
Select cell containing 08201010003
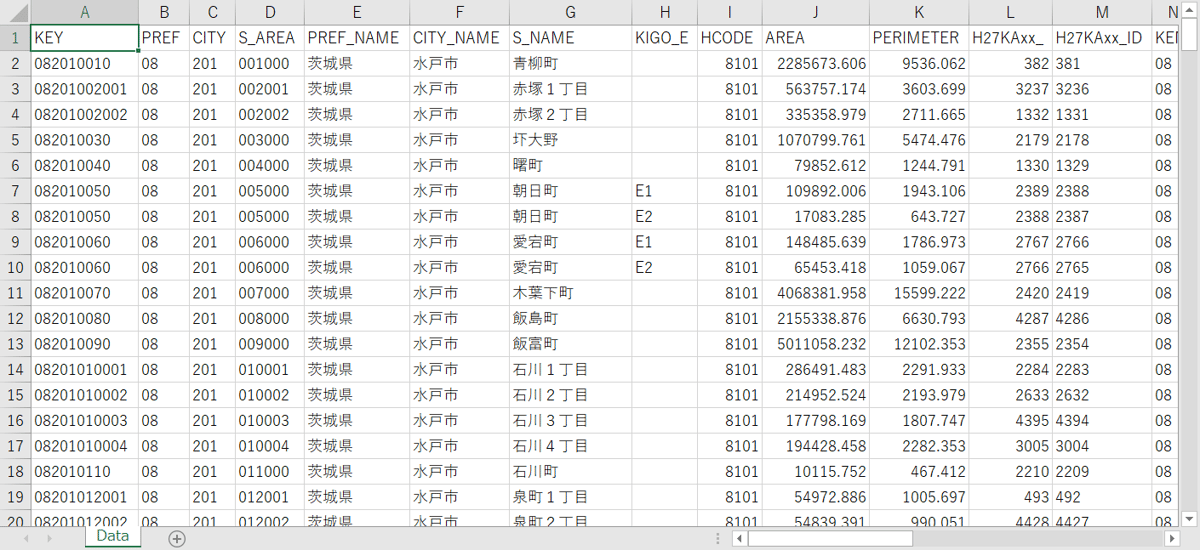84,421
